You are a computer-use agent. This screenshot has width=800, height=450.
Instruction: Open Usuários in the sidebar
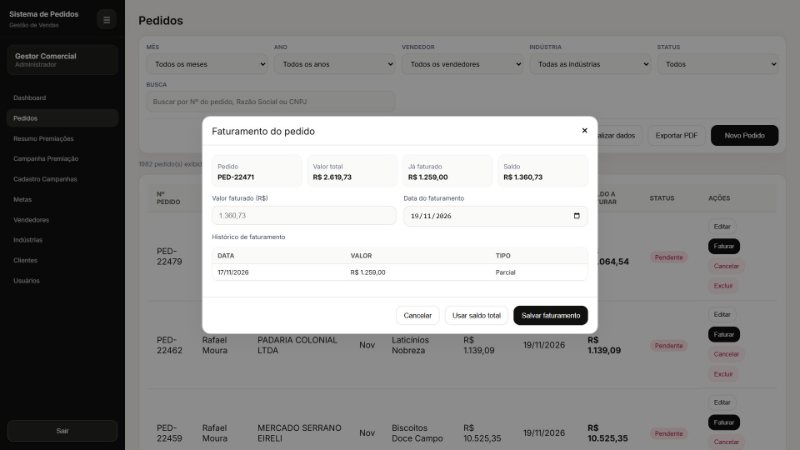click(x=63, y=281)
